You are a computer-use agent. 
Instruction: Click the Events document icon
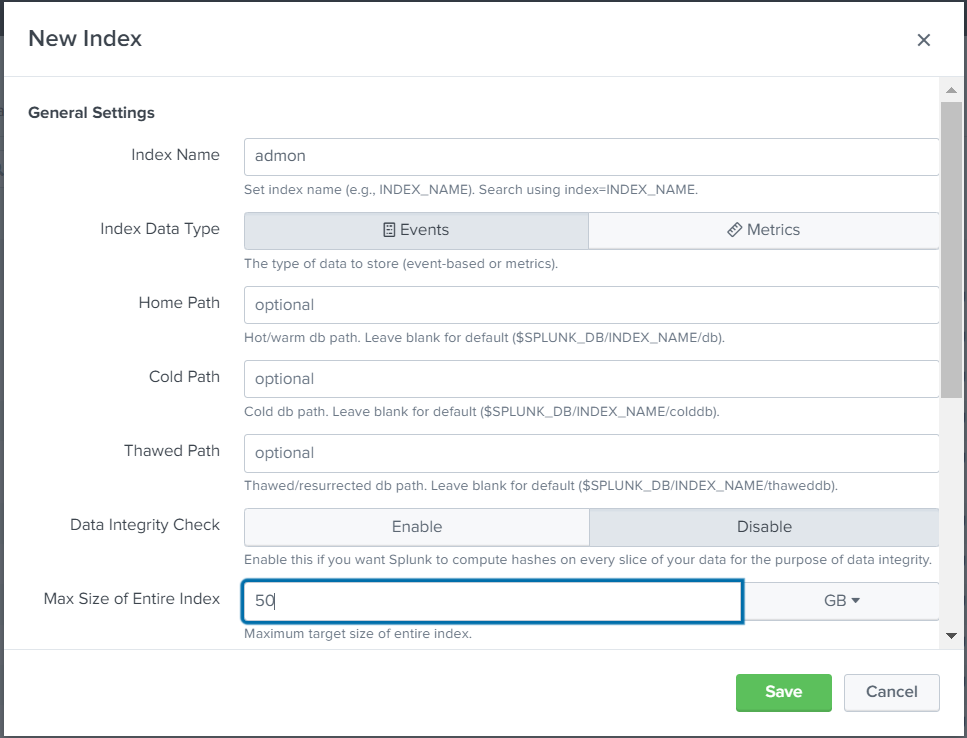(390, 230)
